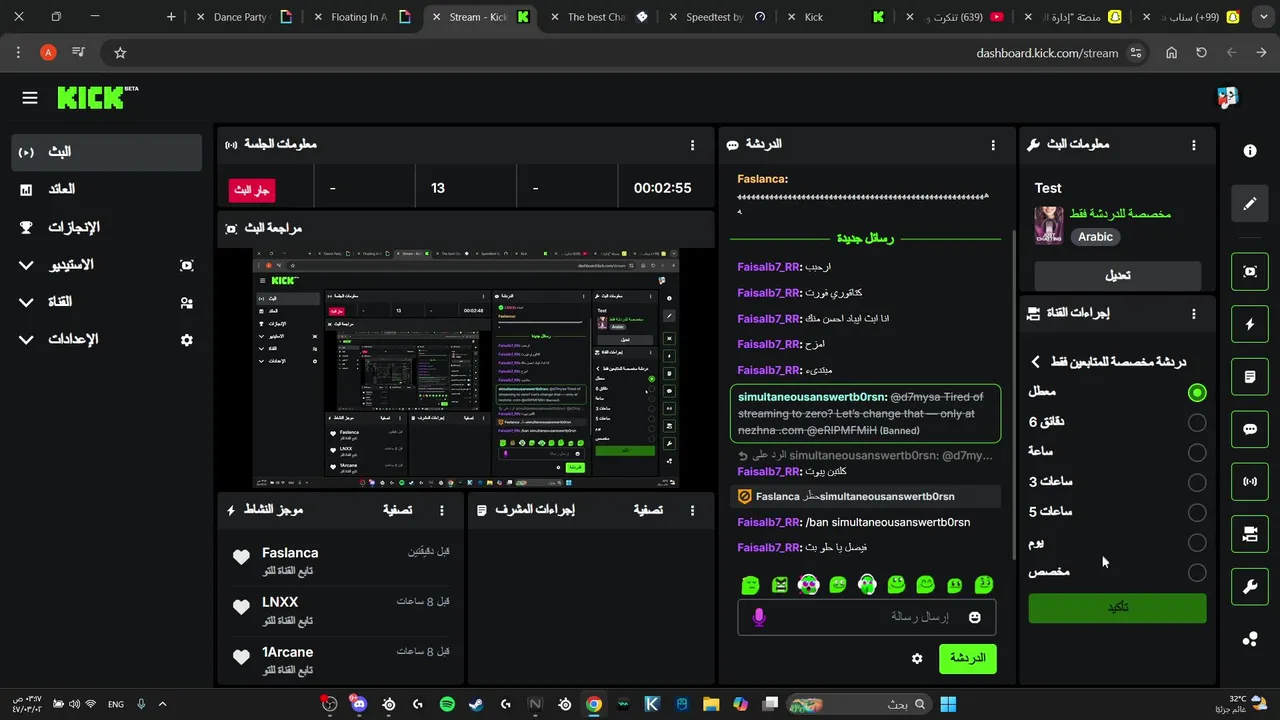Viewport: 1280px width, 720px height.
Task: Click the Windows Start button
Action: point(948,704)
